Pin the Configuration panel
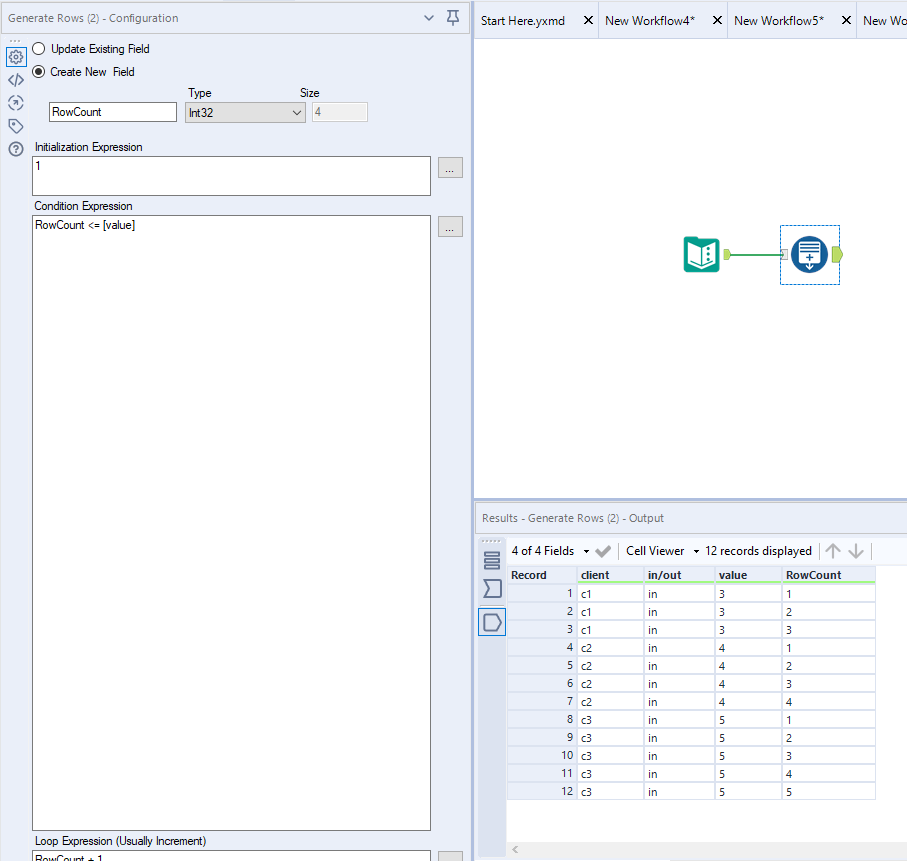 [453, 18]
